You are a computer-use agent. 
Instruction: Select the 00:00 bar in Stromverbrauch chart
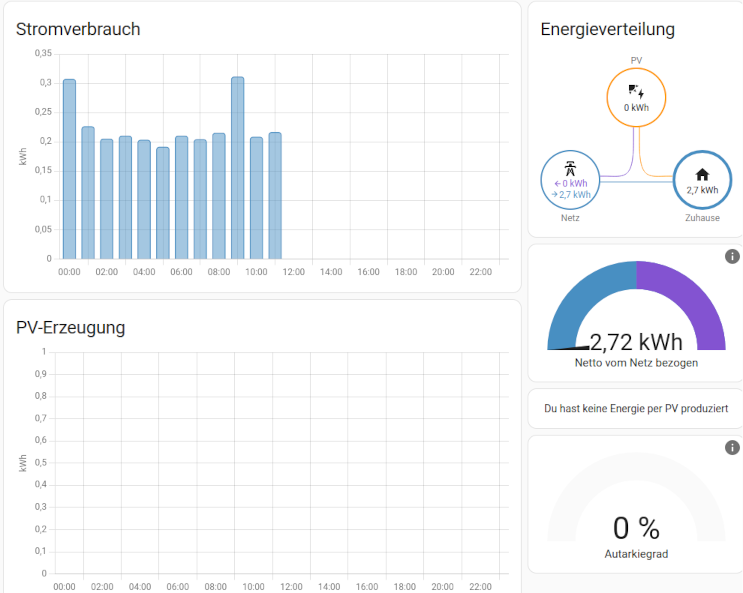69,170
